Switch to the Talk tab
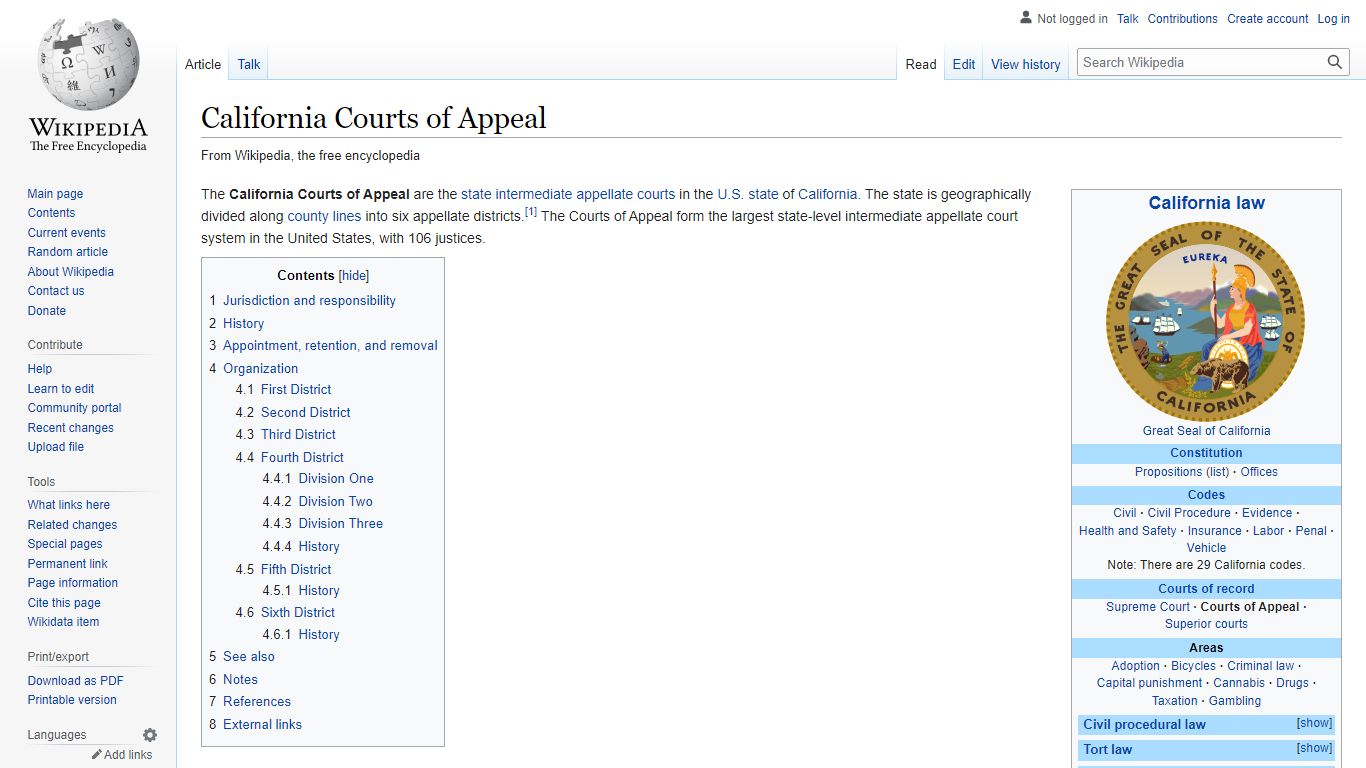This screenshot has height=768, width=1366. pyautogui.click(x=249, y=64)
